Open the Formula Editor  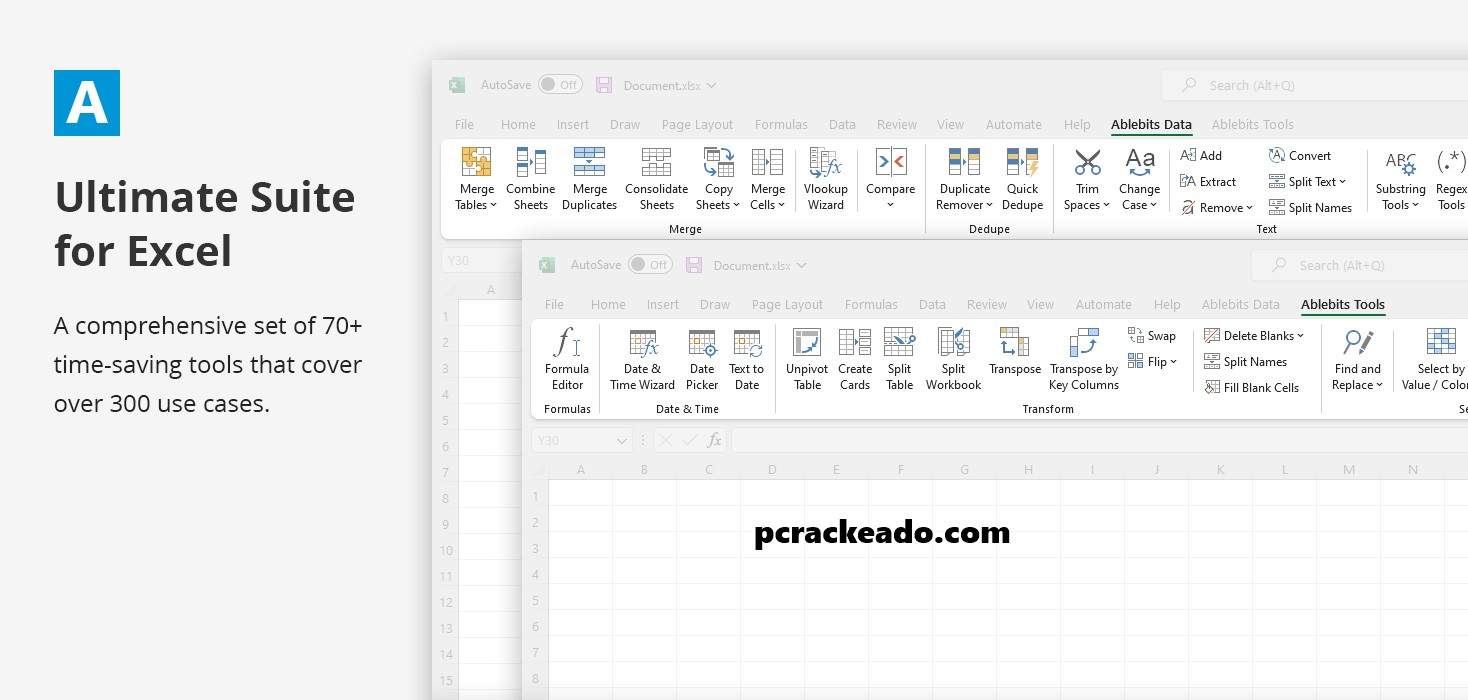tap(567, 358)
